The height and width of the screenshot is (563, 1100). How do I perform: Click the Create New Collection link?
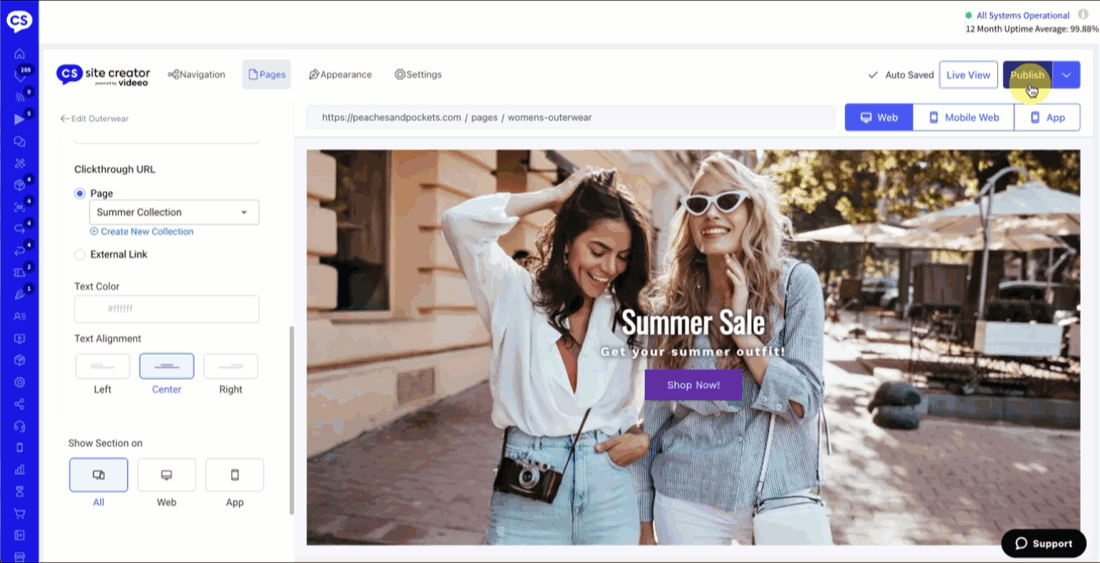146,232
